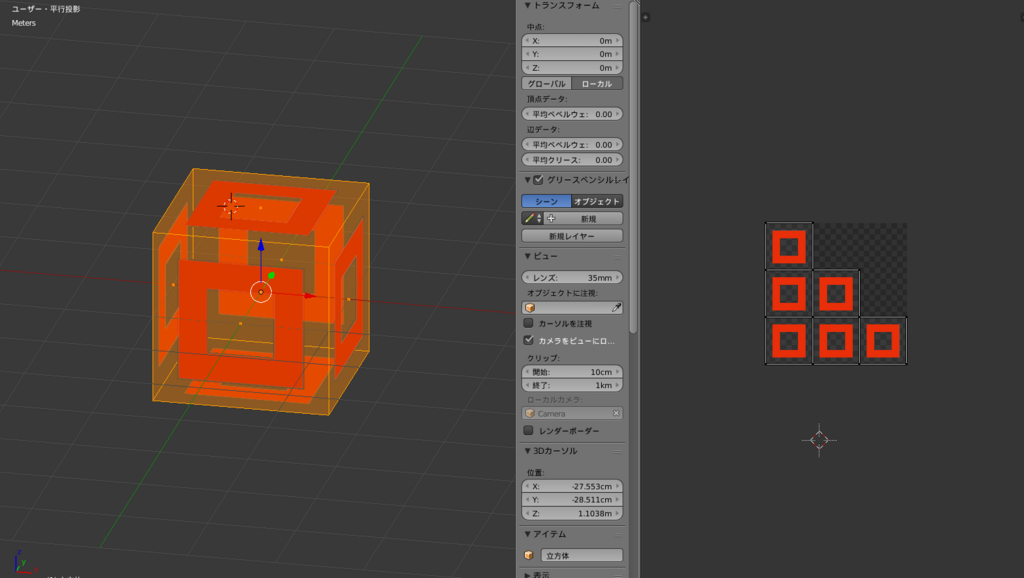
Task: Click the 3D cursor X position field
Action: [572, 487]
